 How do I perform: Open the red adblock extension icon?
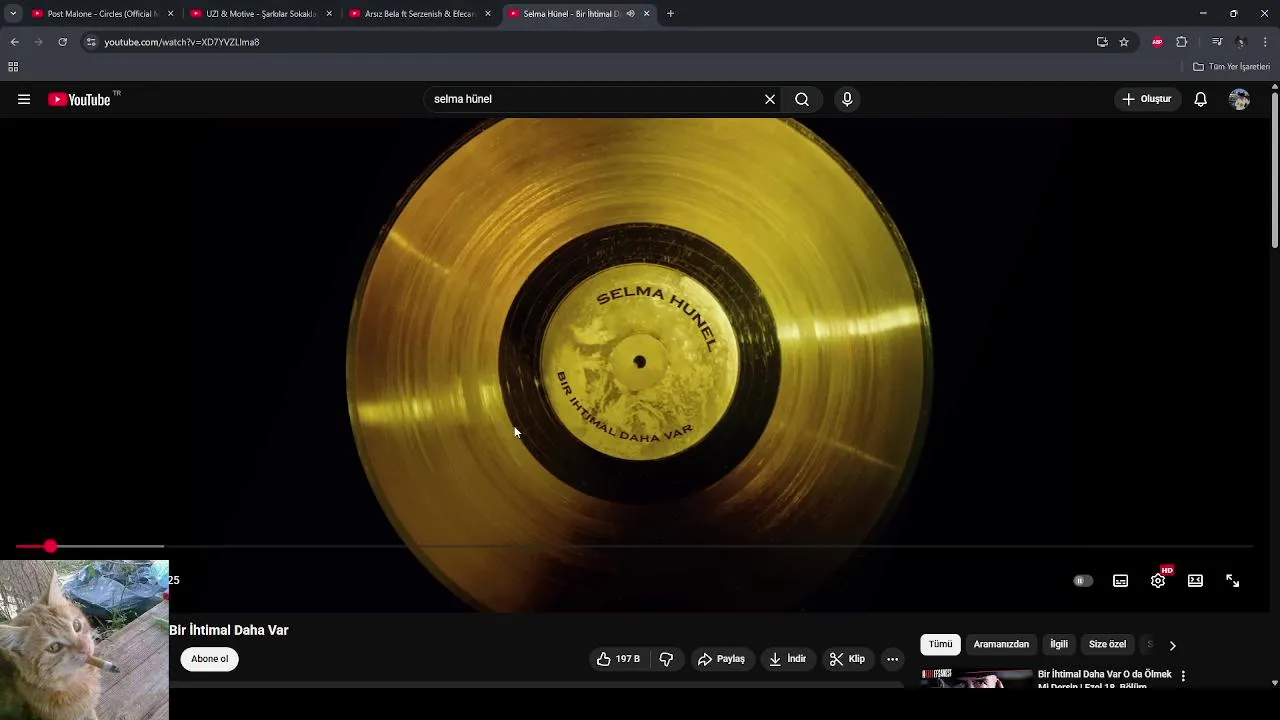point(1157,42)
